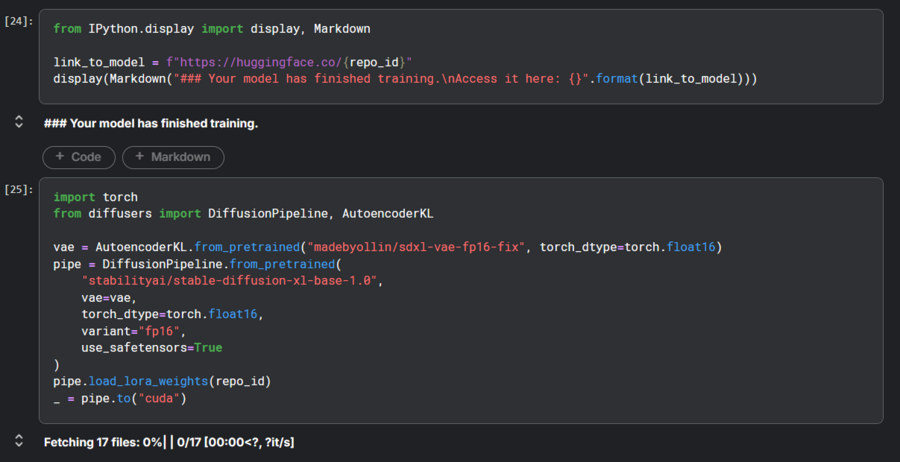Click the 'Fetching 17 files' progress output
This screenshot has width=900, height=462.
pyautogui.click(x=169, y=442)
